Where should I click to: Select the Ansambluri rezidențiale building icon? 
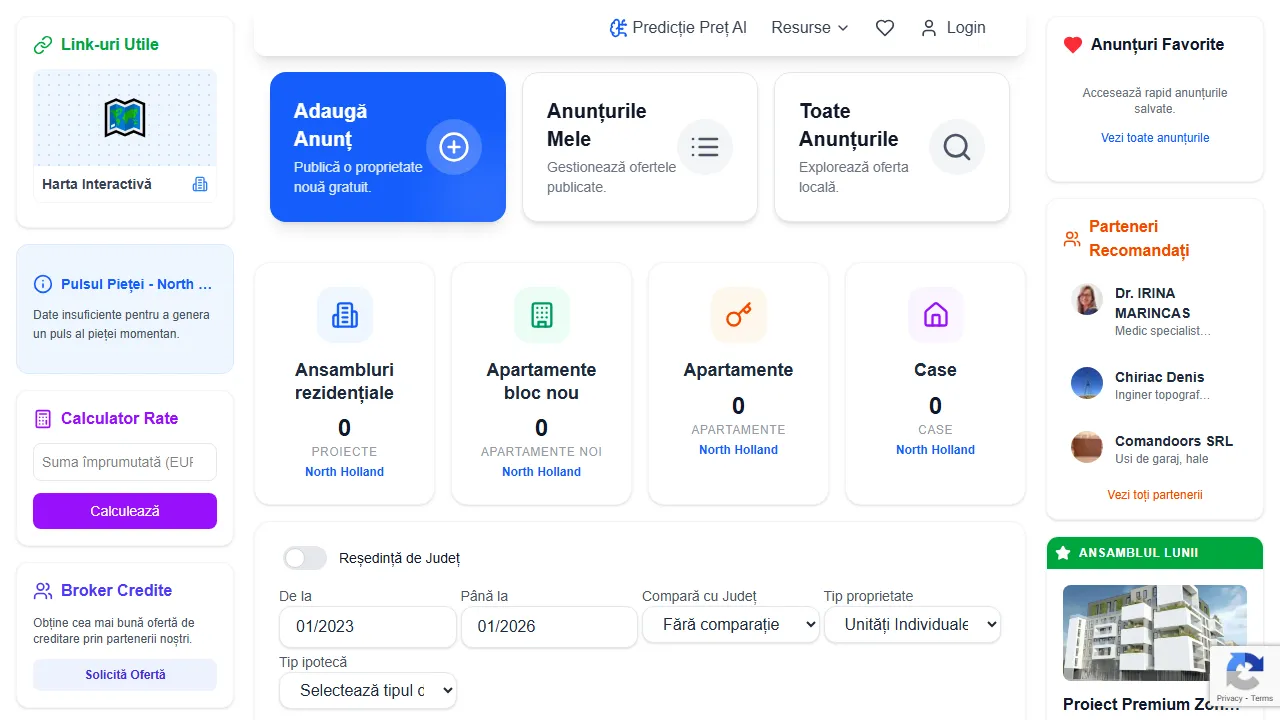(x=344, y=315)
